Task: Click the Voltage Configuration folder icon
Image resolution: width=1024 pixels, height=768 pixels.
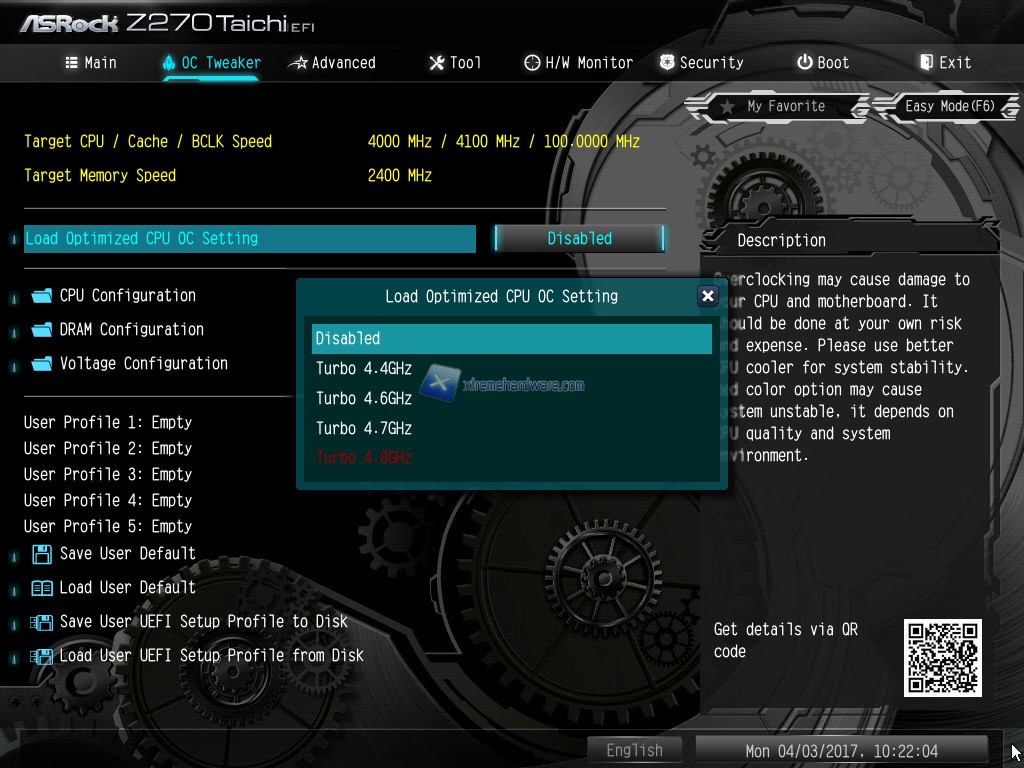Action: [x=41, y=364]
